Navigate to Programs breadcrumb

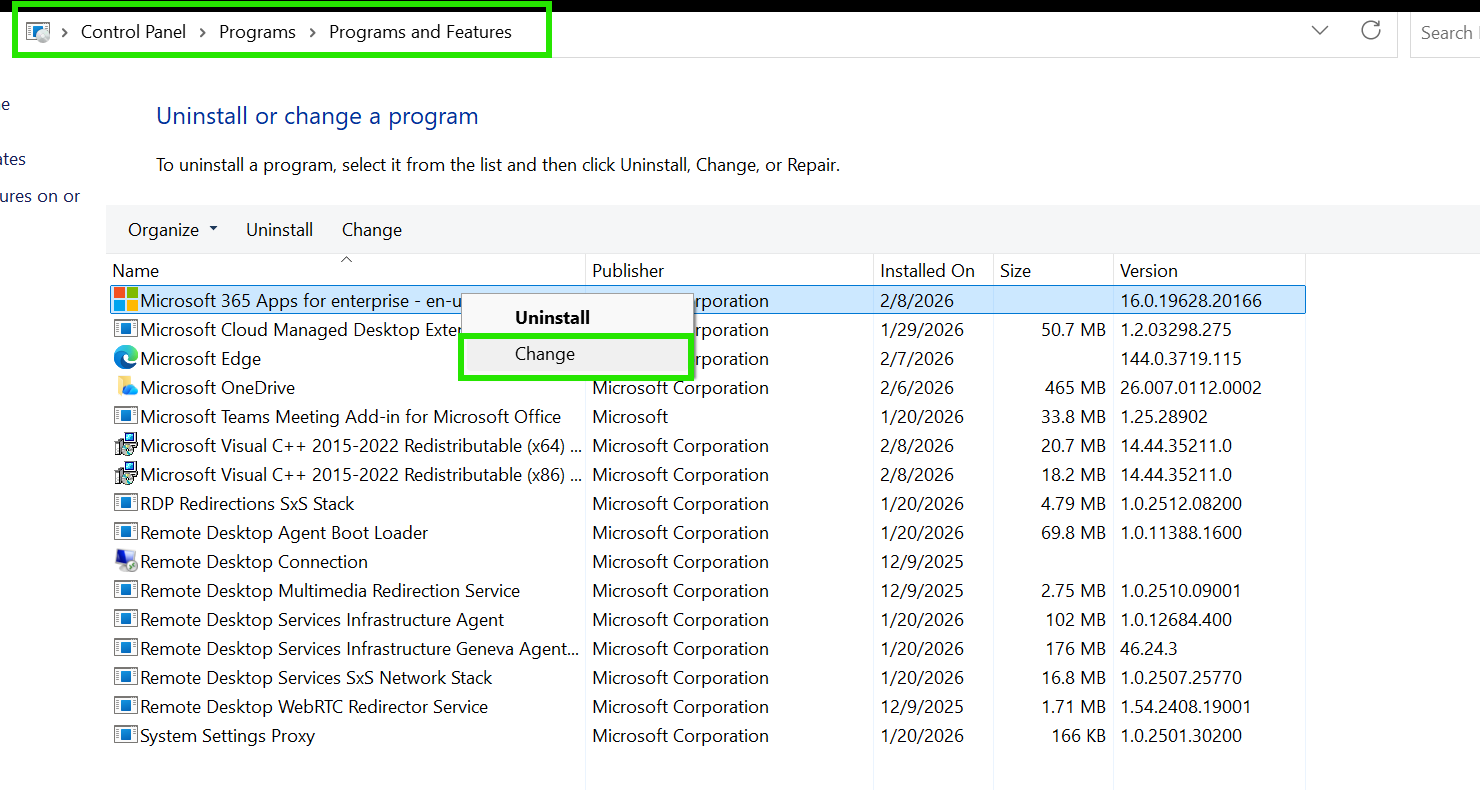[257, 32]
